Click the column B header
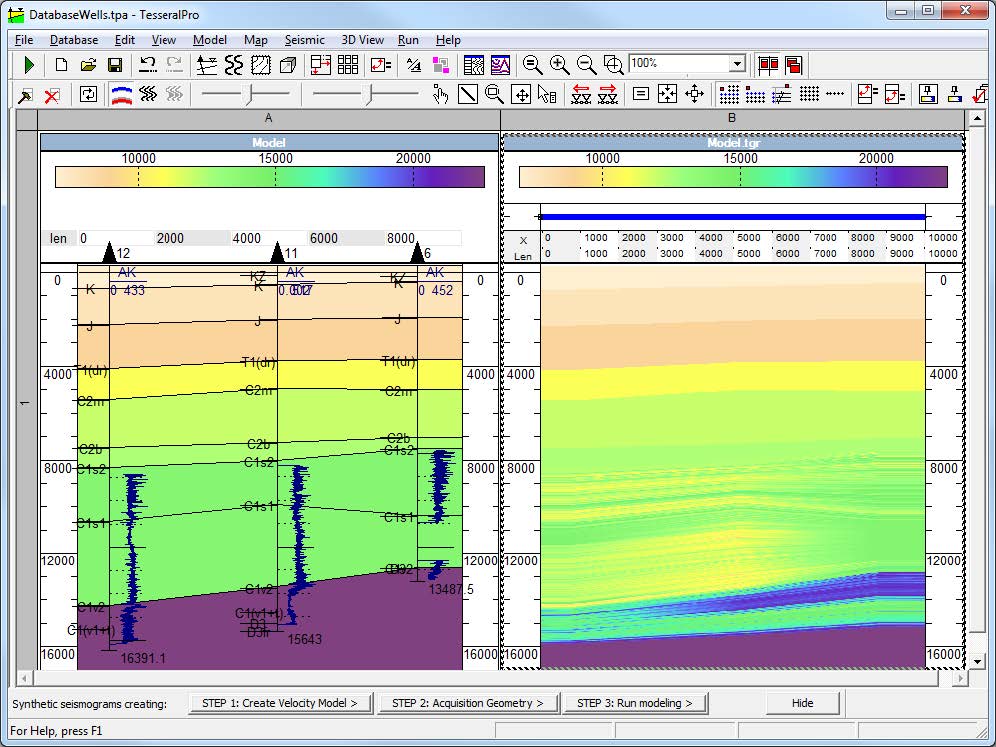 click(732, 118)
